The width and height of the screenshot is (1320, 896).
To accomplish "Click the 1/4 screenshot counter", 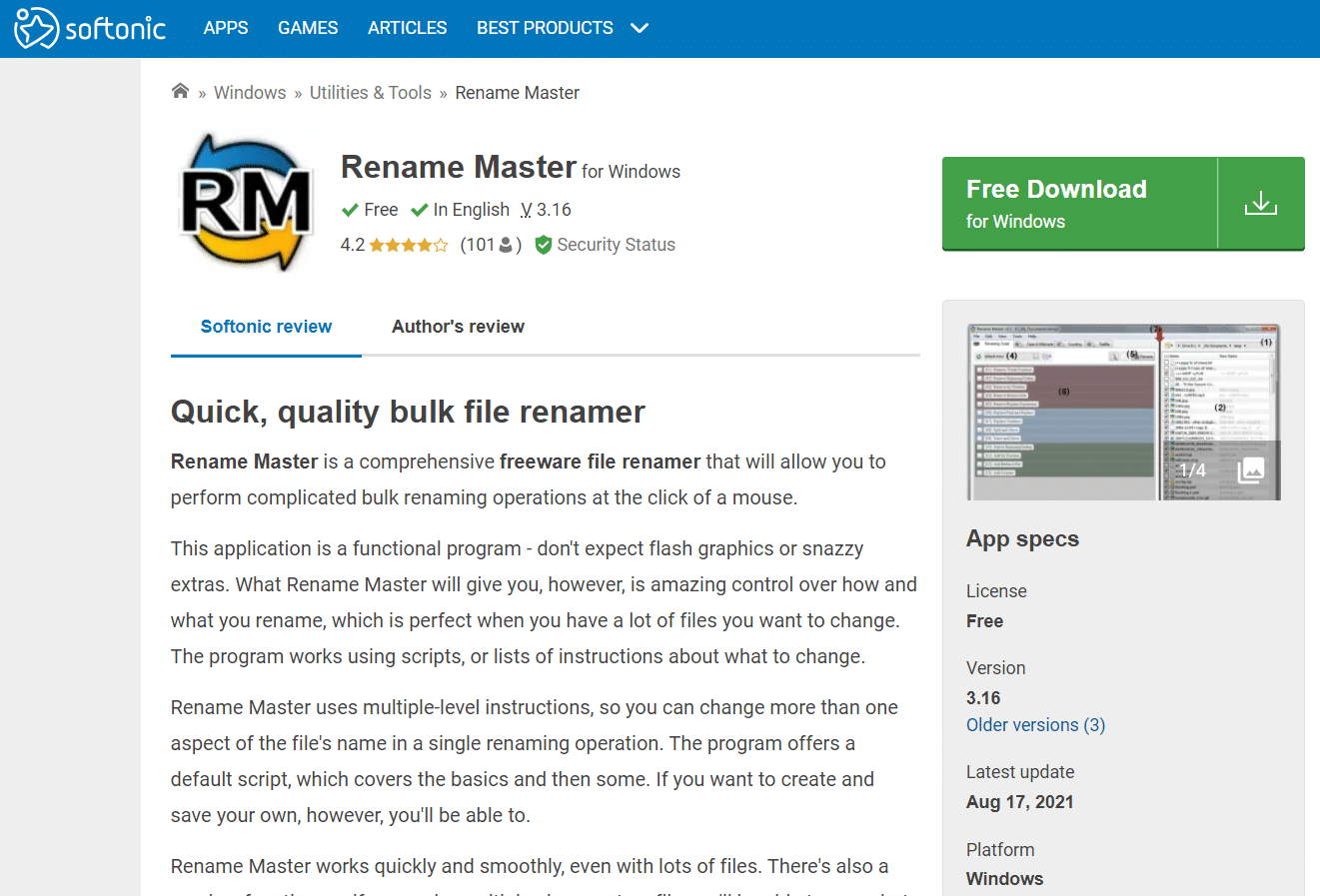I will point(1192,469).
